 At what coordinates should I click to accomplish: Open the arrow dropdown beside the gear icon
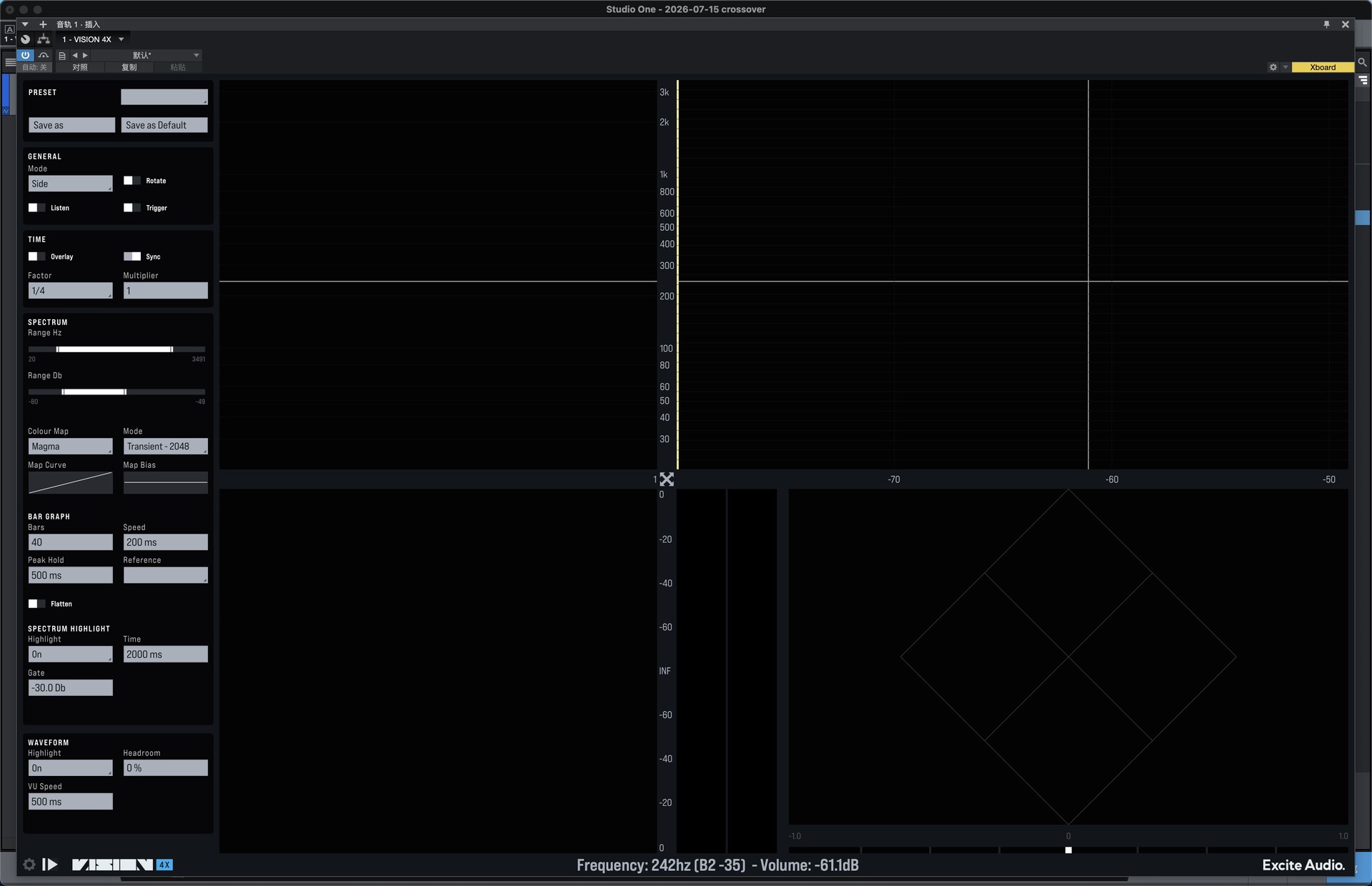(x=1285, y=67)
